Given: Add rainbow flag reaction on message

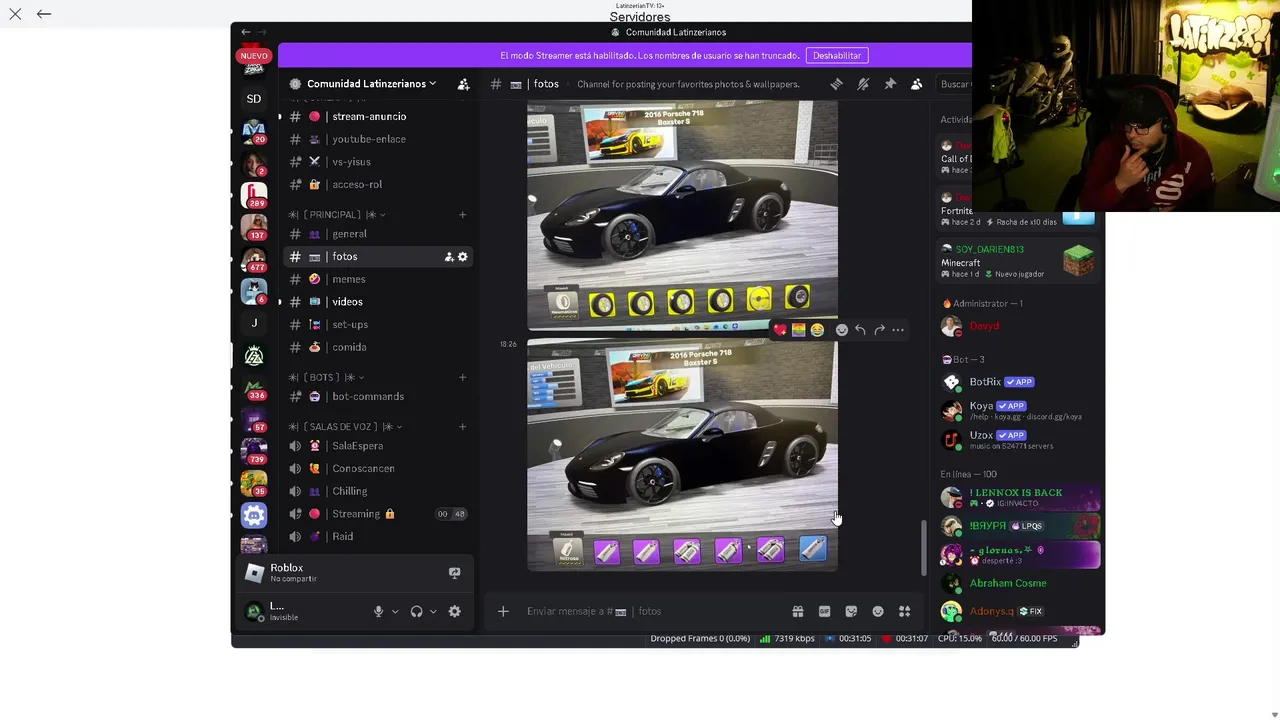Looking at the screenshot, I should click(x=798, y=330).
